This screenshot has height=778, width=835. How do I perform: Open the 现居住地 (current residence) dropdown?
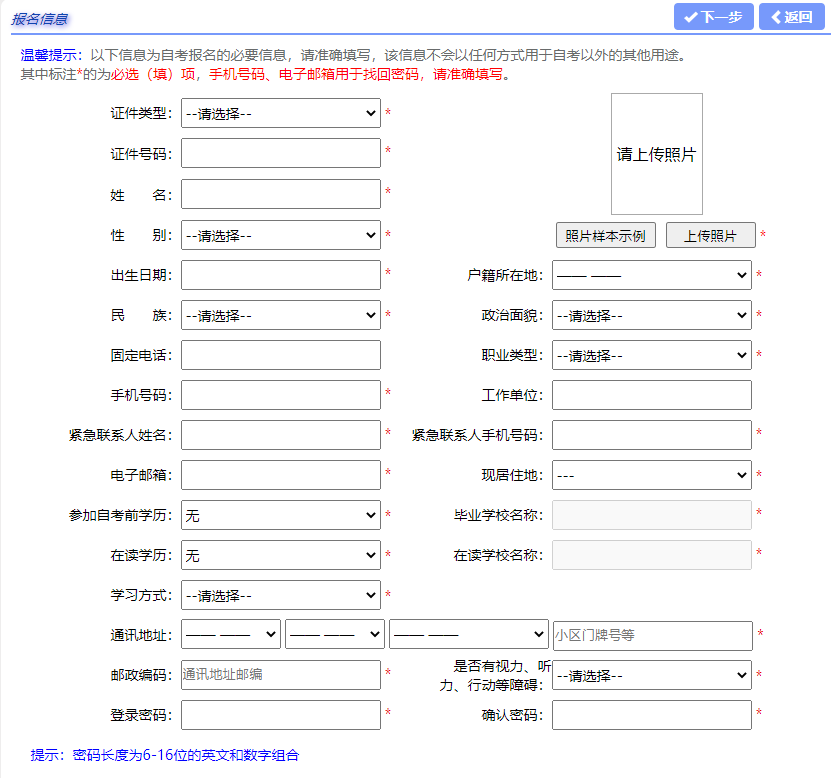coord(651,475)
